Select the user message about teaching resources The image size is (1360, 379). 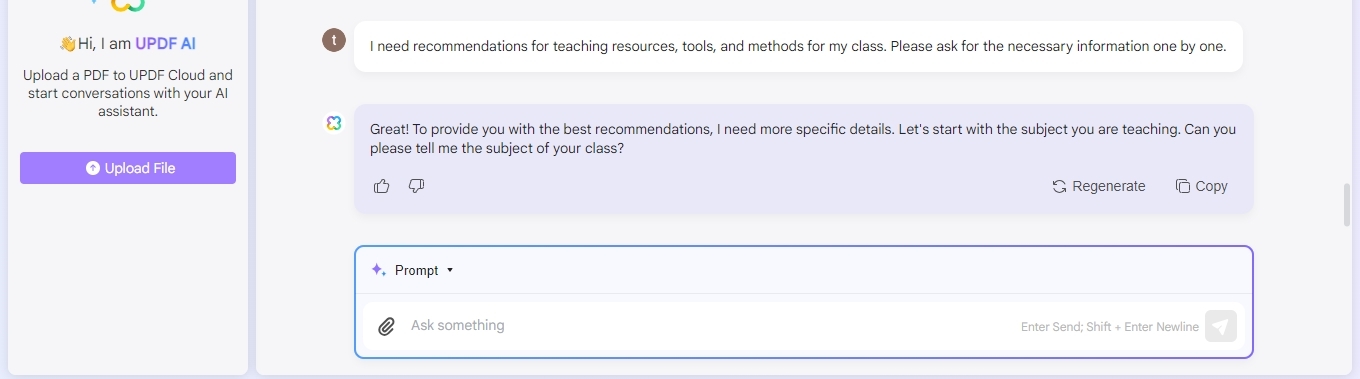(798, 46)
